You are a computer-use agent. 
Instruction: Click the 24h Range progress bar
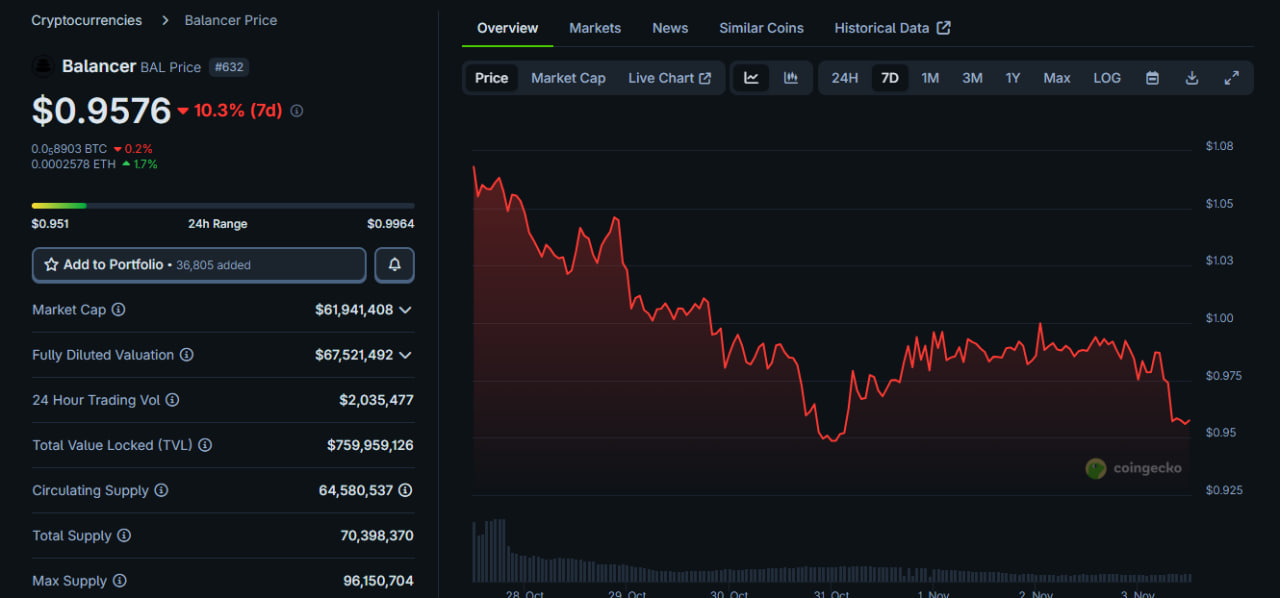[x=223, y=206]
